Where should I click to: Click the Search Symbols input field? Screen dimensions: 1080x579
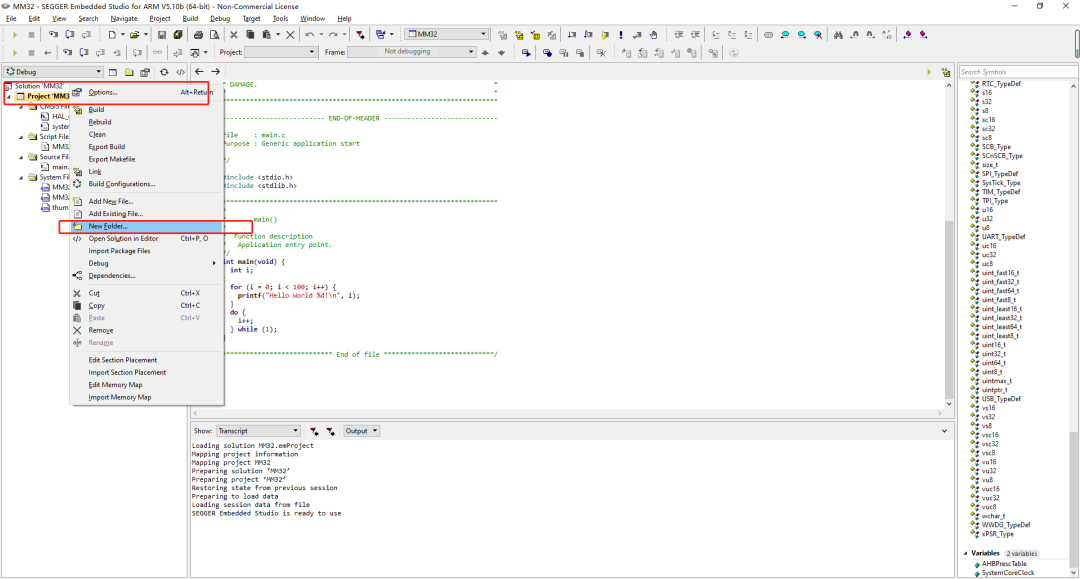1017,72
